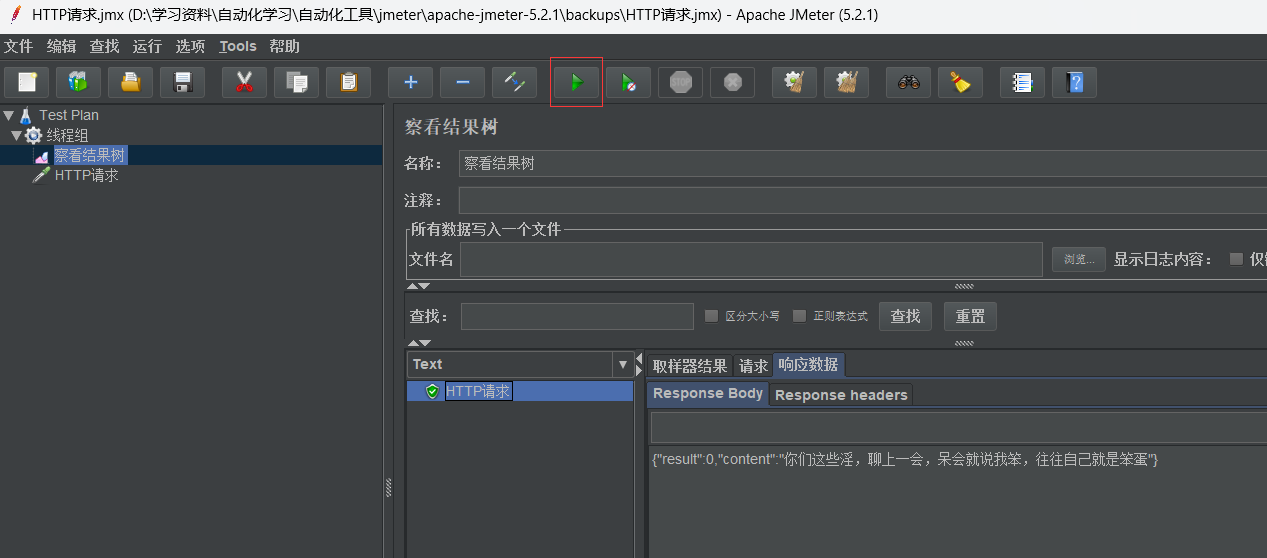Toggle selected element enable/disable icon
Screen dimensions: 1267x558
click(514, 82)
